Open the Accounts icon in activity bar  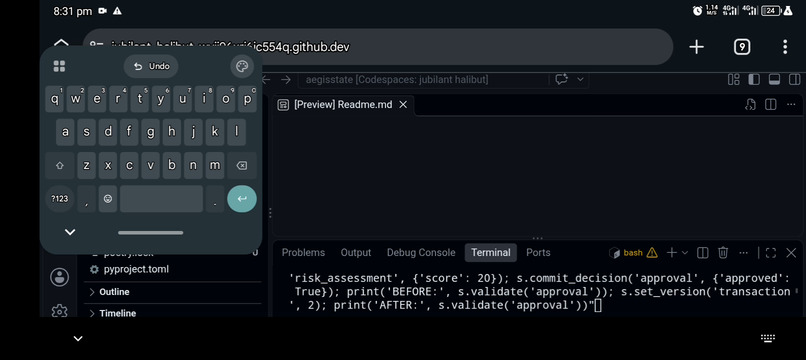click(x=60, y=277)
